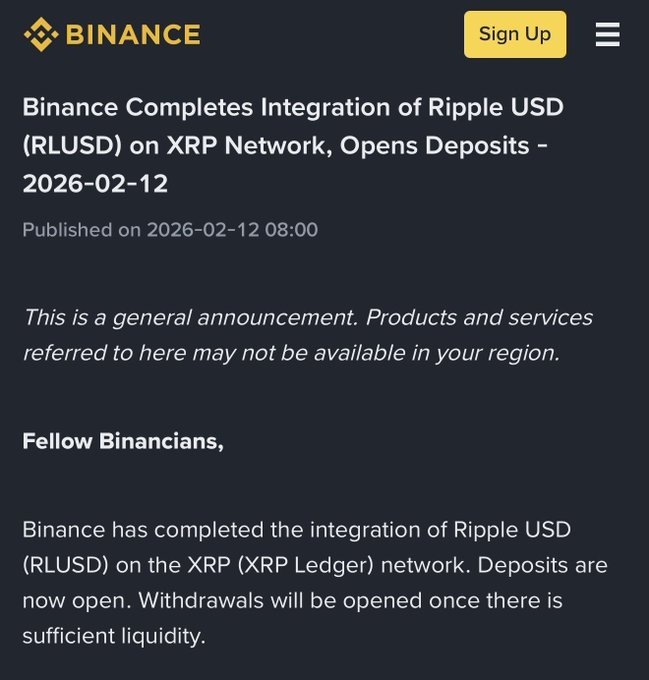Viewport: 649px width, 680px height.
Task: Click the "Published on" label
Action: [x=81, y=230]
